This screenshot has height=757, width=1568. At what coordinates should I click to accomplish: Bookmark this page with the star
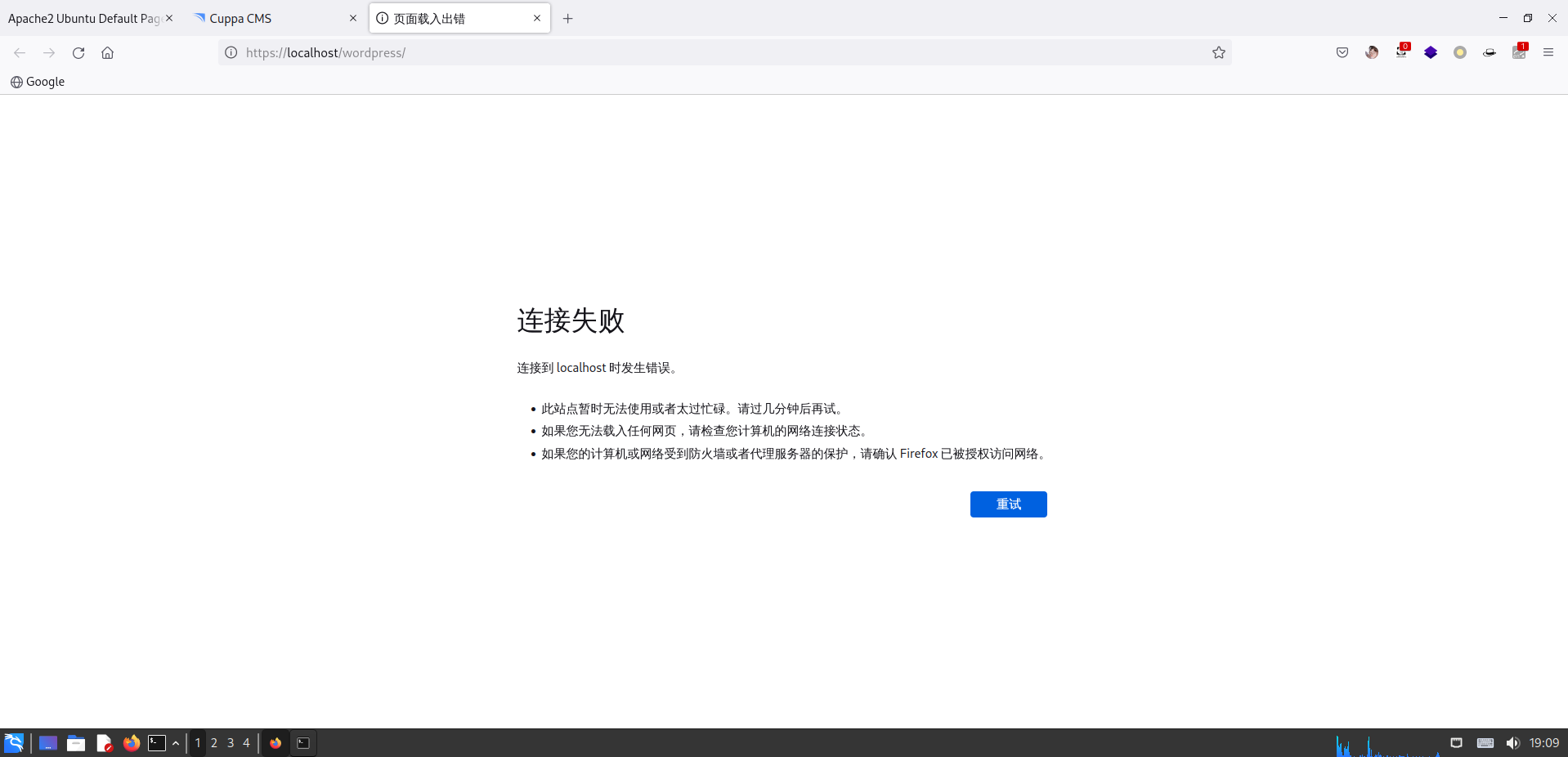[1219, 52]
